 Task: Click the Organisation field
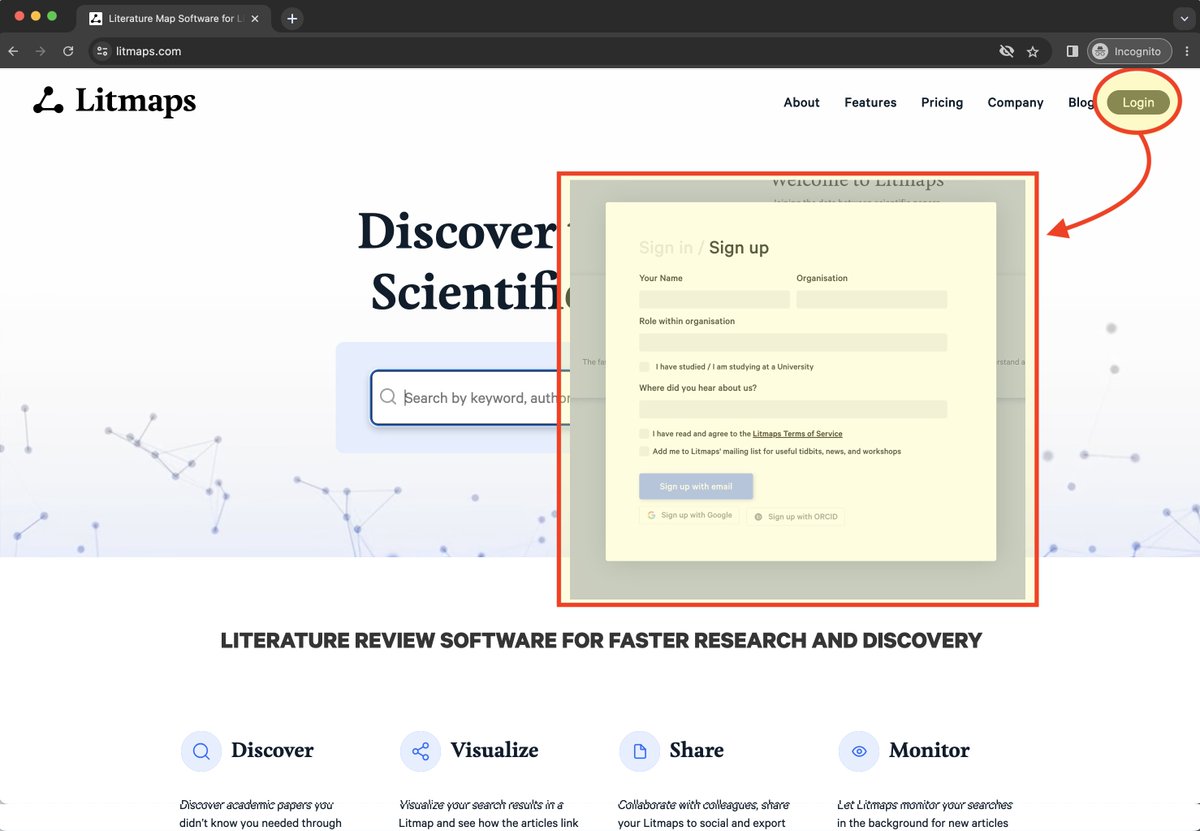point(872,299)
